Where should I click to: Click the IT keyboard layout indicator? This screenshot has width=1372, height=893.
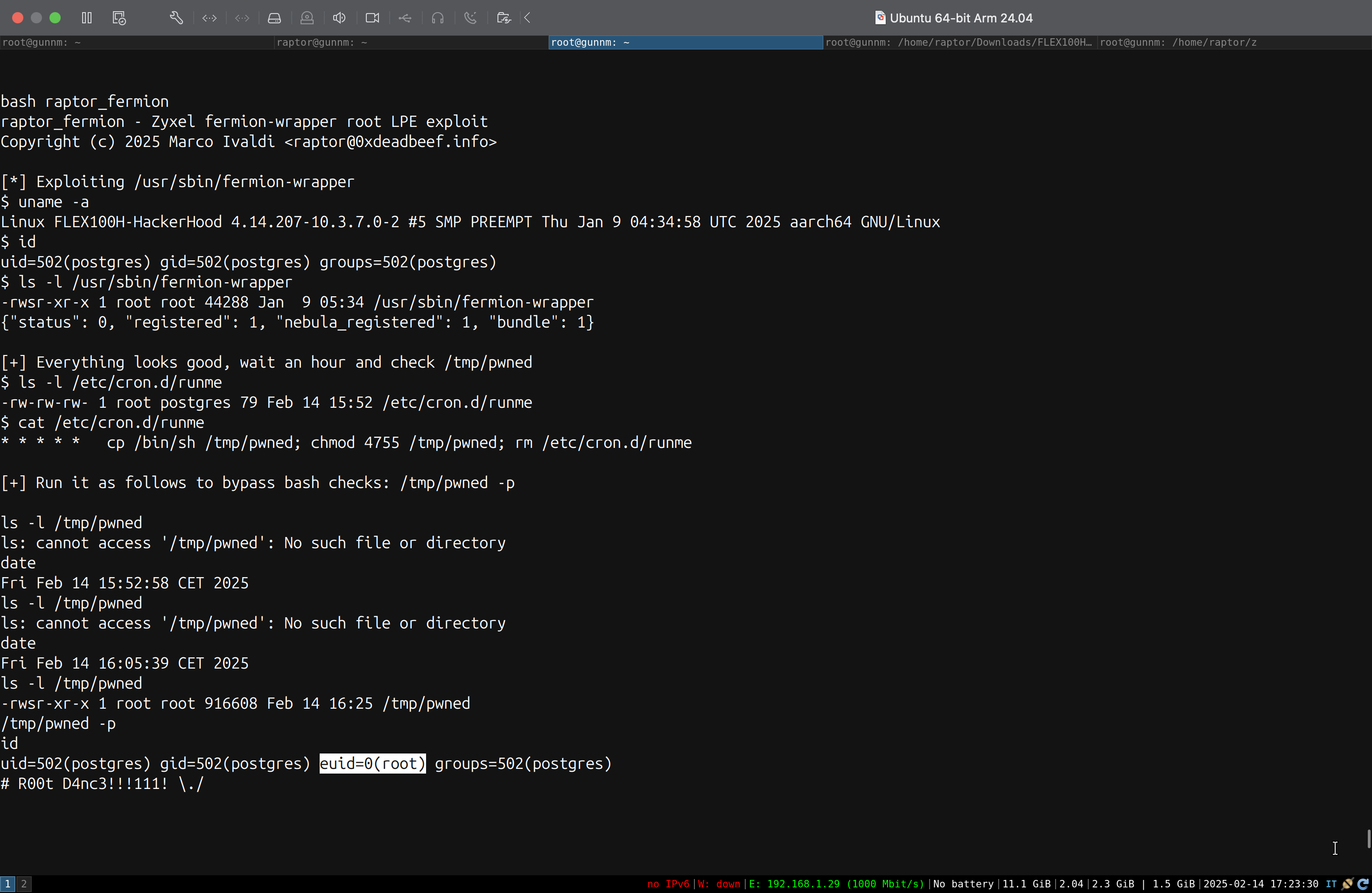pos(1330,883)
